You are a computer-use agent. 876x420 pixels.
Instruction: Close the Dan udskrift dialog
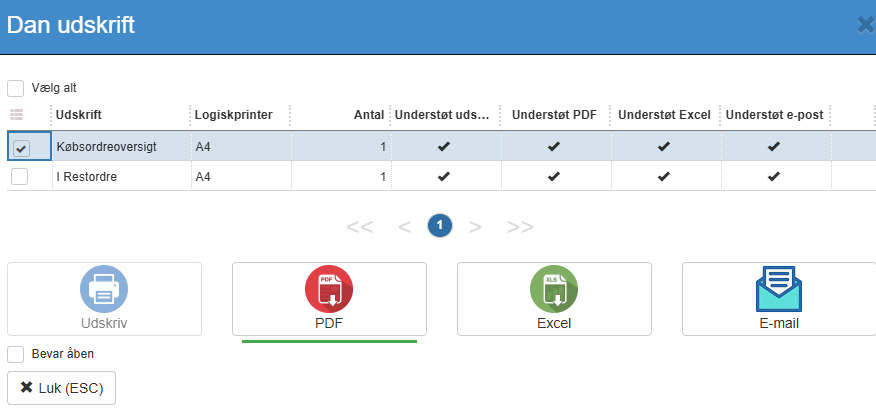point(866,25)
